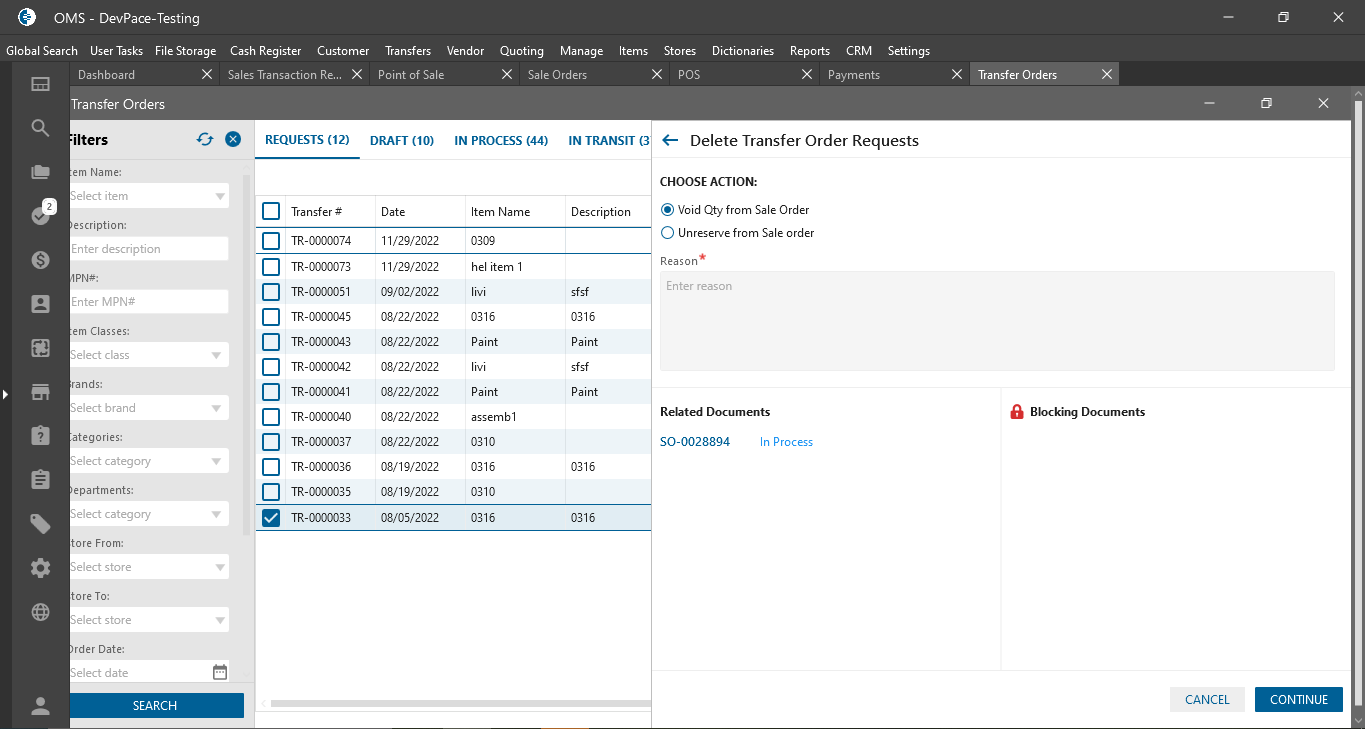Open the user tasks icon with badge
The width and height of the screenshot is (1365, 729).
[41, 215]
